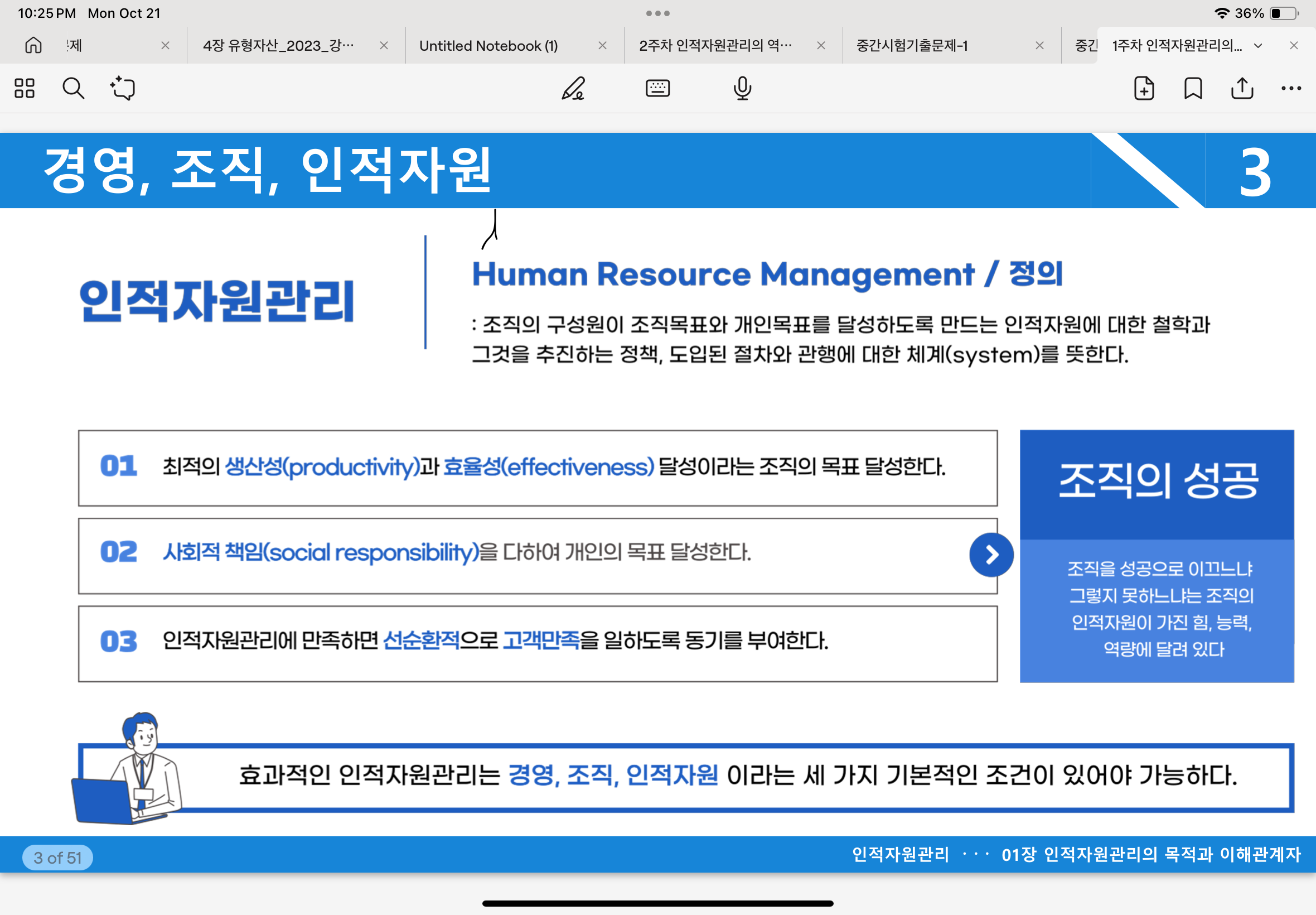Viewport: 1316px width, 915px height.
Task: Tap the item 03 선순환적 box
Action: pos(538,643)
